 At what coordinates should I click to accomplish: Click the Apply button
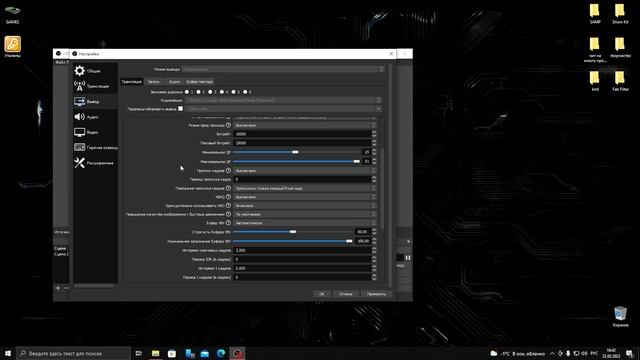point(376,294)
